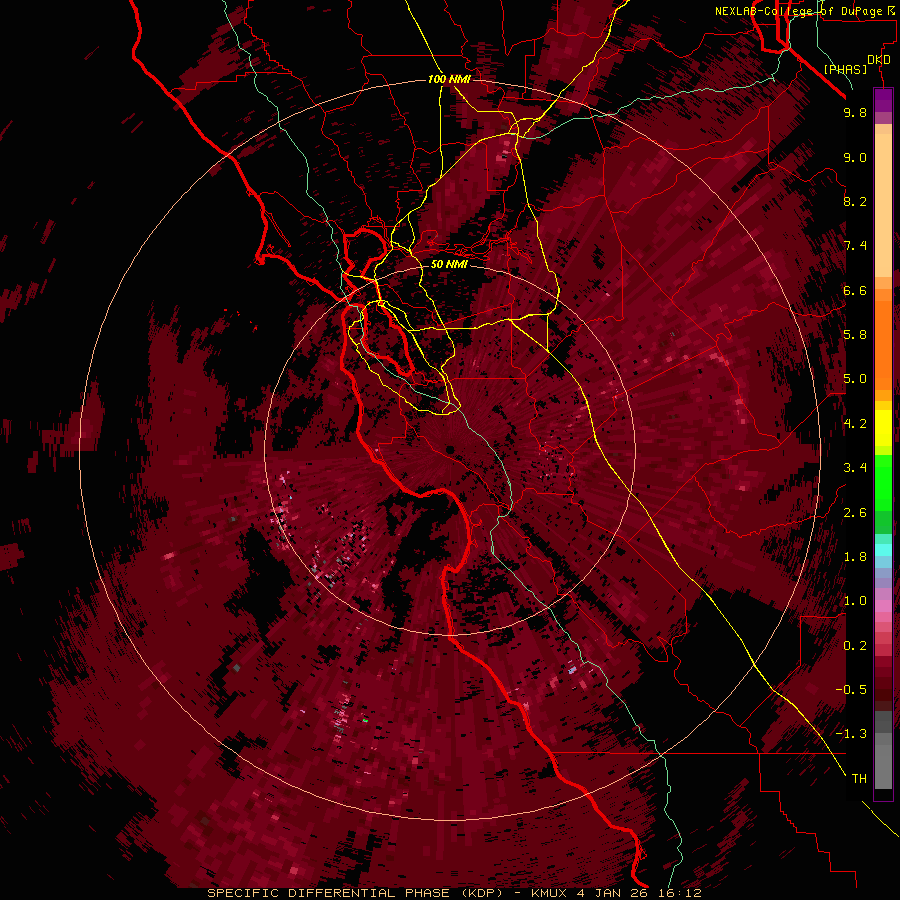Click the 6.6 value on the color scale

[855, 290]
